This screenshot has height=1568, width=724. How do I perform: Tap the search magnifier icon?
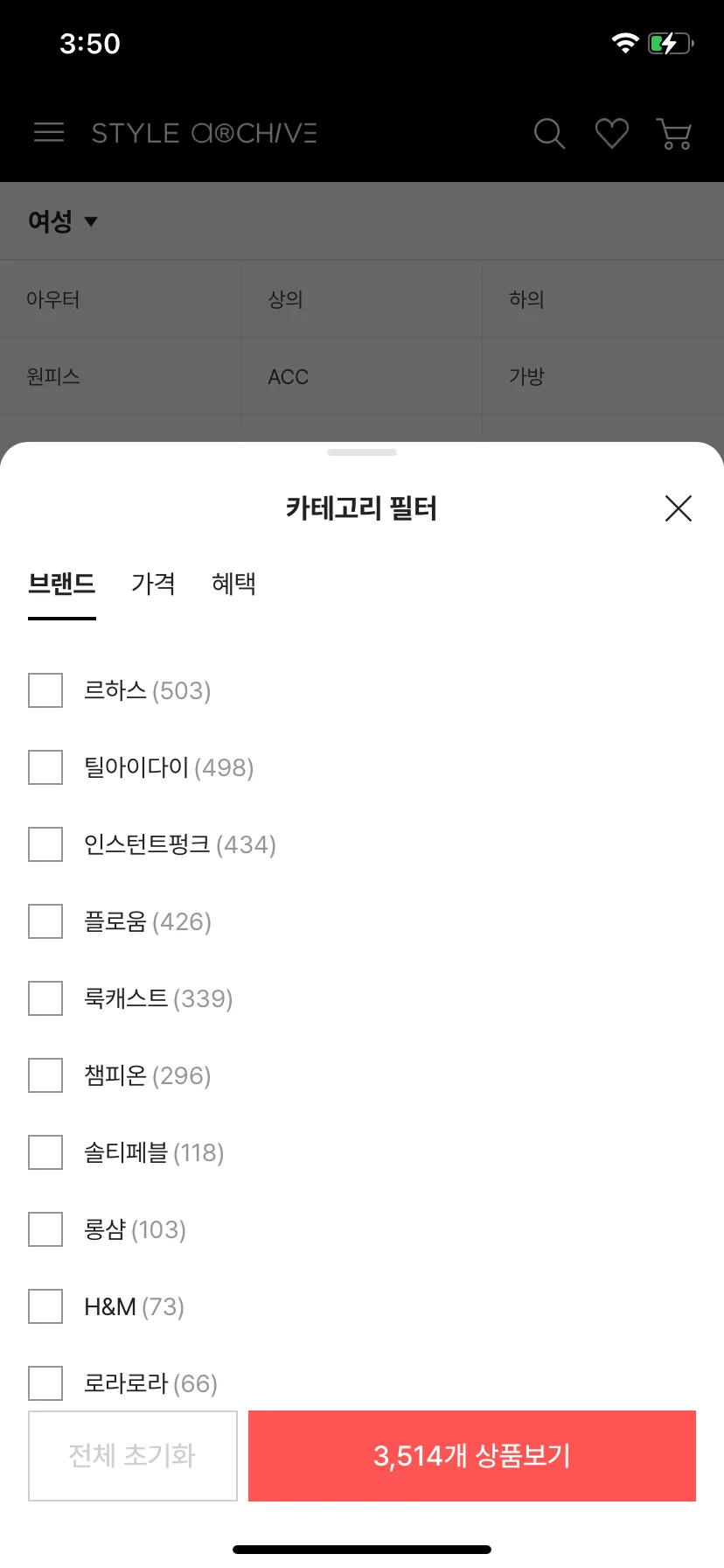click(549, 134)
